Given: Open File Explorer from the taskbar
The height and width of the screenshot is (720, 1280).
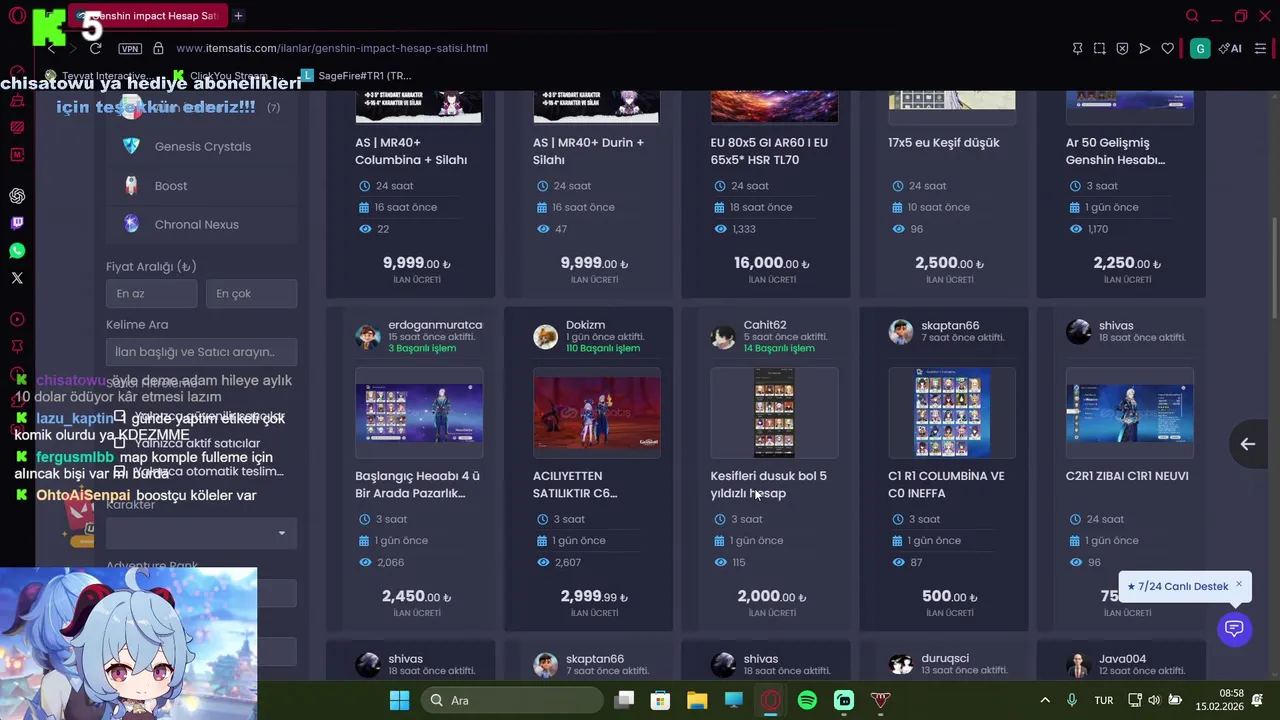Looking at the screenshot, I should pyautogui.click(x=697, y=700).
